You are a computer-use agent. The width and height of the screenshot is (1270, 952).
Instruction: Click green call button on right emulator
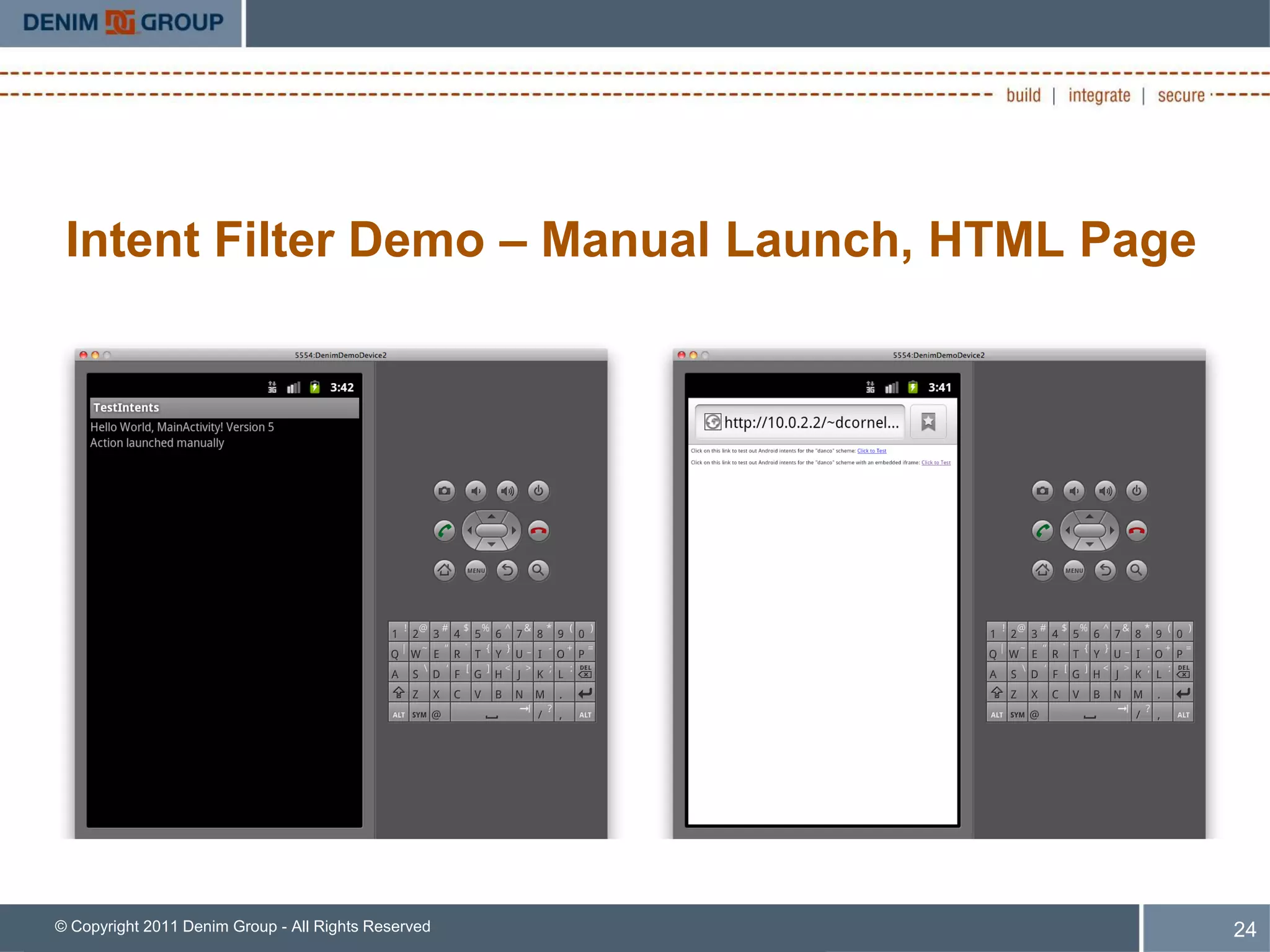coord(1042,531)
